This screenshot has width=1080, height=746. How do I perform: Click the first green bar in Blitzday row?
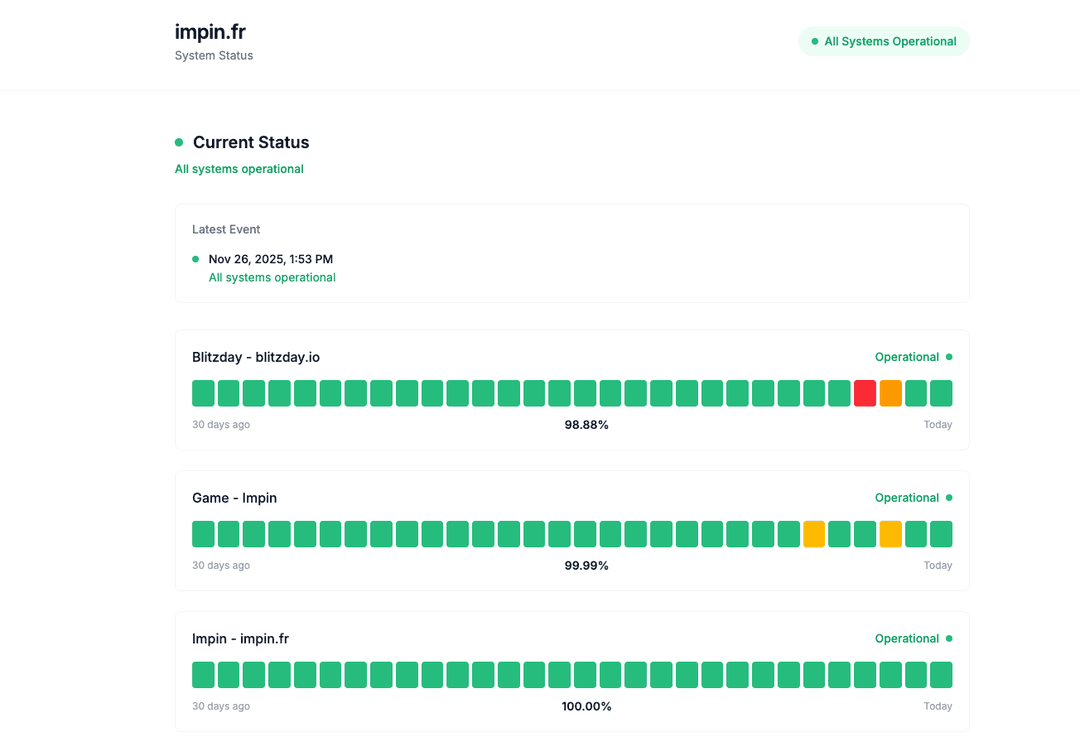click(x=203, y=393)
